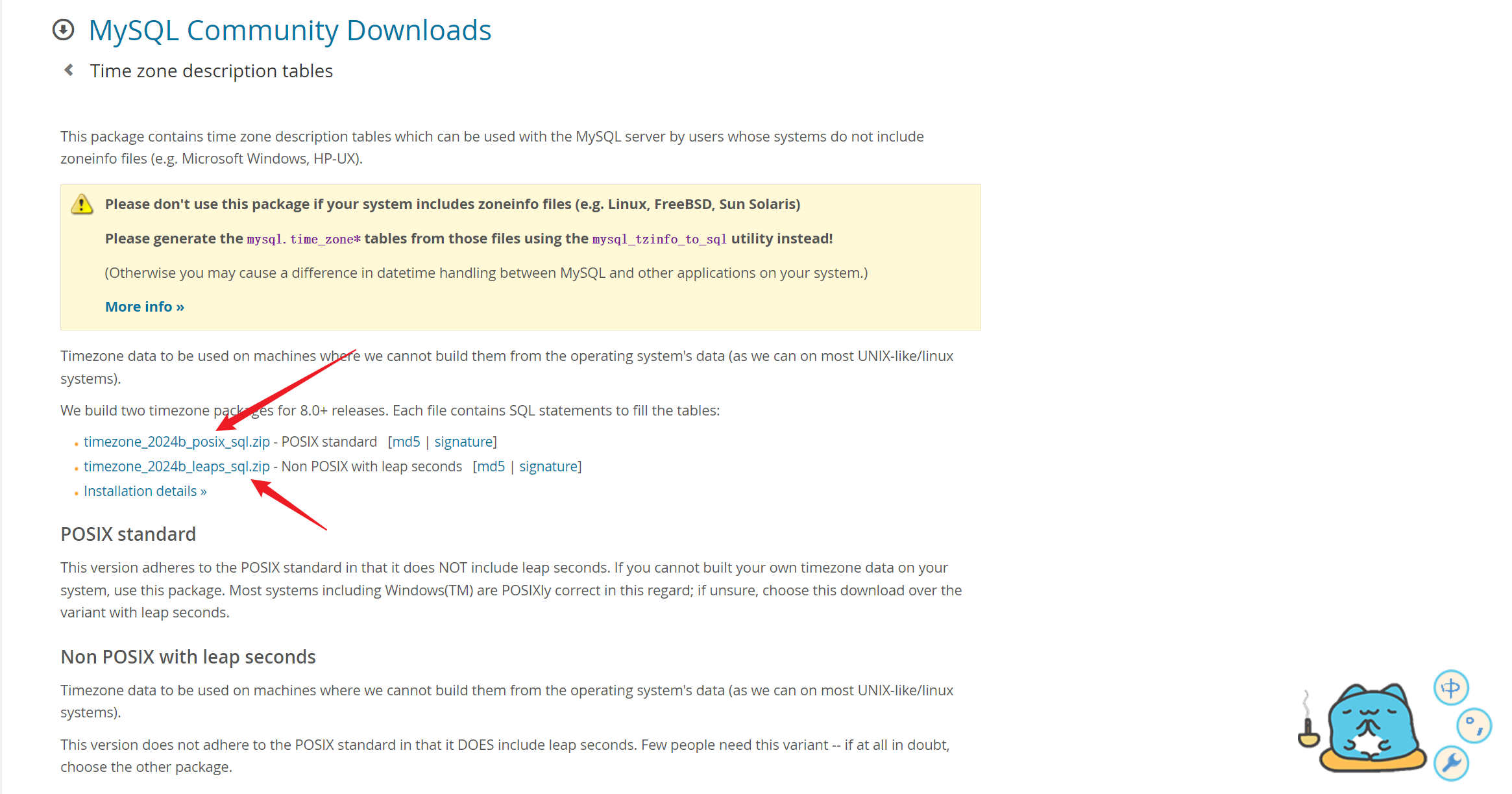Click the circular download icon beside page title

64,30
